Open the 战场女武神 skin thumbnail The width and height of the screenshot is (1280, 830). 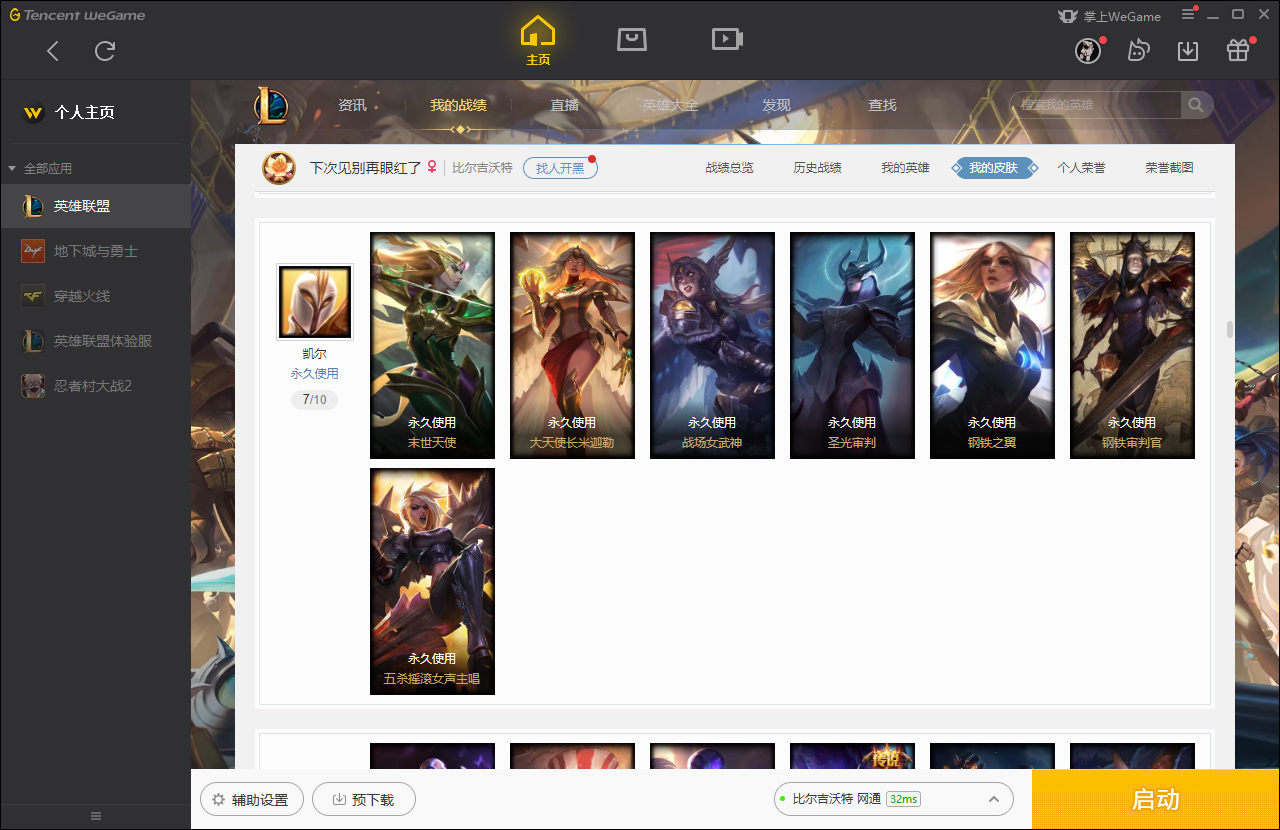712,345
